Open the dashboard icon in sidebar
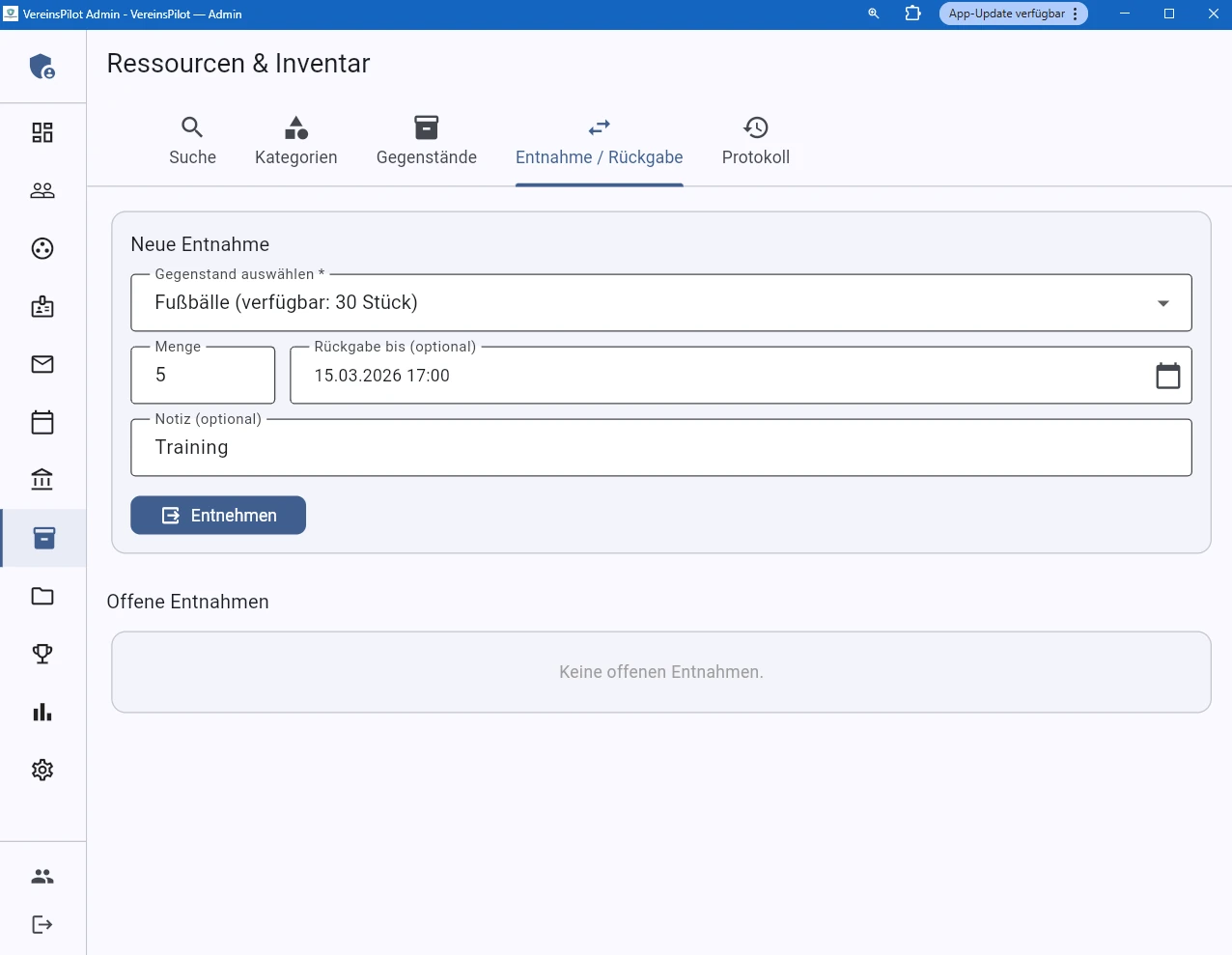This screenshot has width=1232, height=955. tap(42, 132)
